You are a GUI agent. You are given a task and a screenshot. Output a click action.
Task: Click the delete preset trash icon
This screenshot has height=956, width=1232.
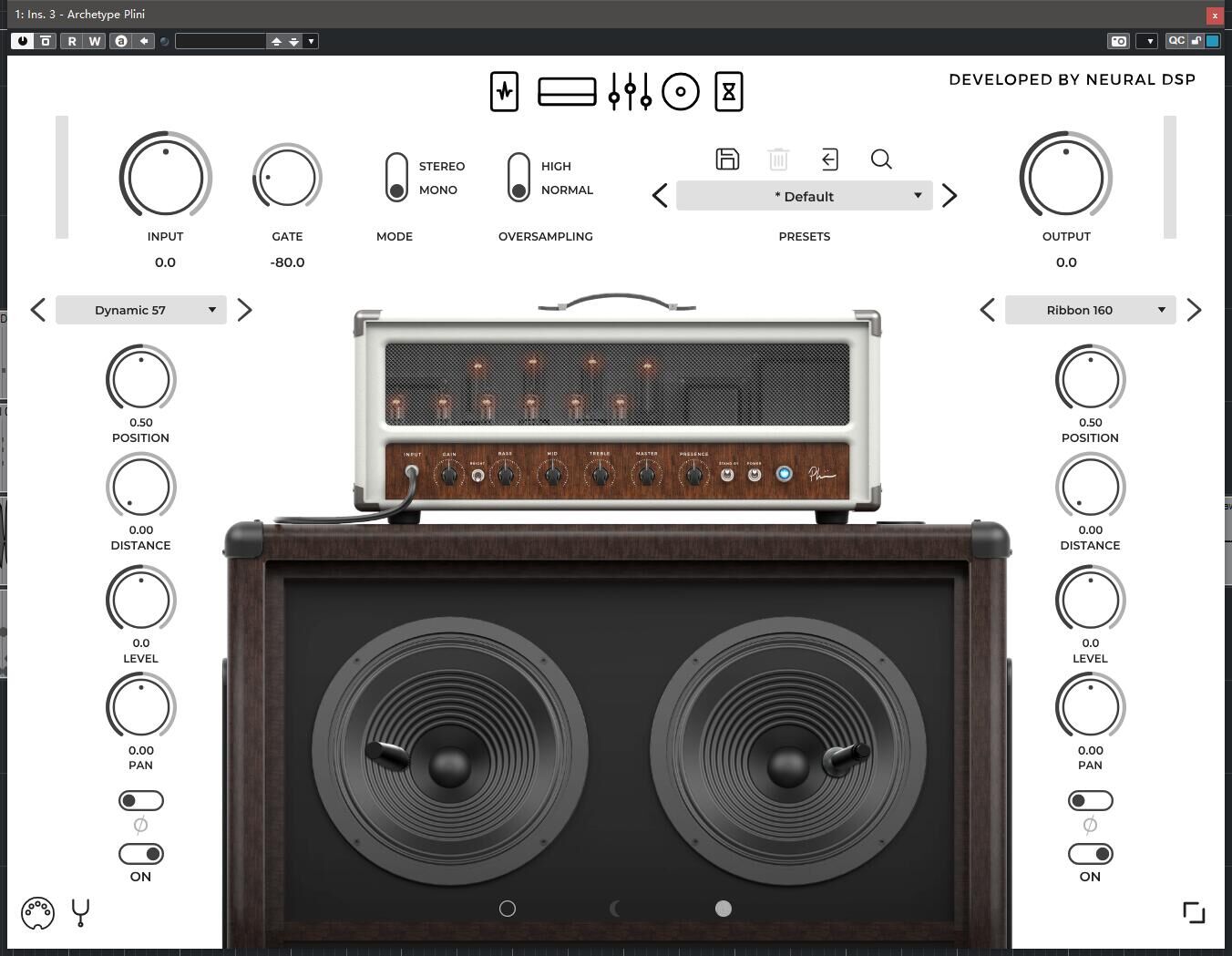point(778,159)
